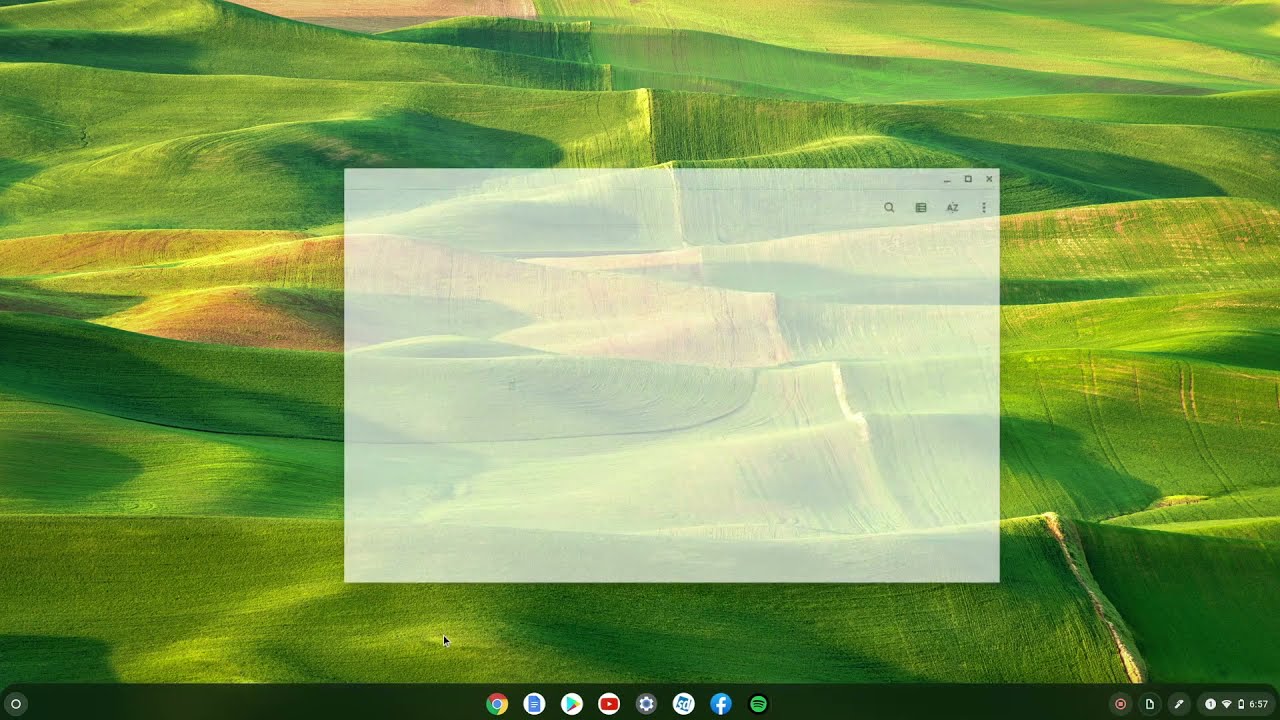Launch YouTube from the shelf
1280x720 pixels.
(609, 704)
